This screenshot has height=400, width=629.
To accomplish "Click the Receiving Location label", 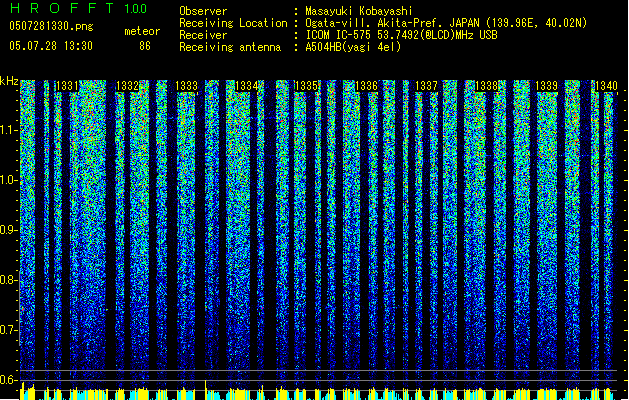I will click(x=233, y=23).
